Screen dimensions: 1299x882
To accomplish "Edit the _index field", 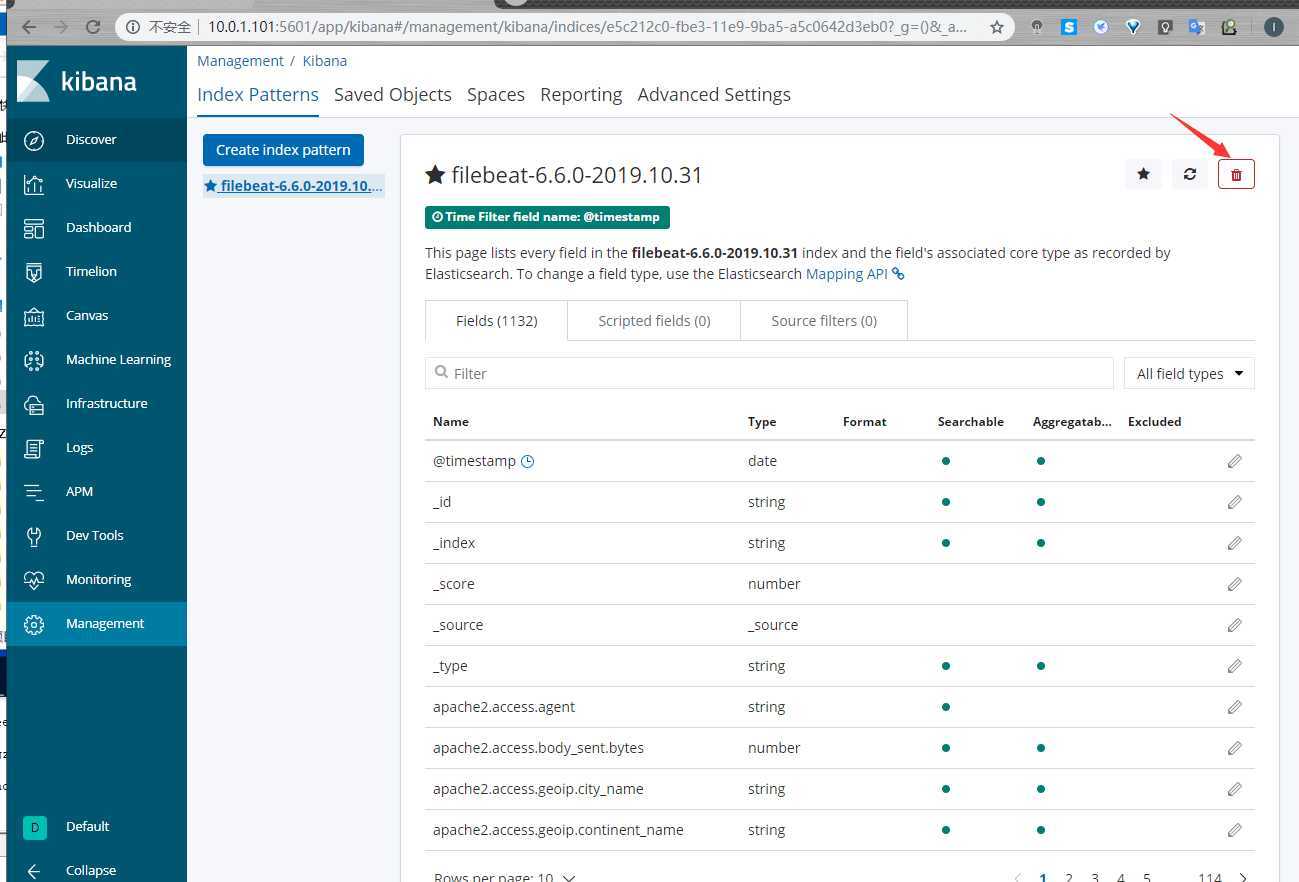I will 1235,543.
